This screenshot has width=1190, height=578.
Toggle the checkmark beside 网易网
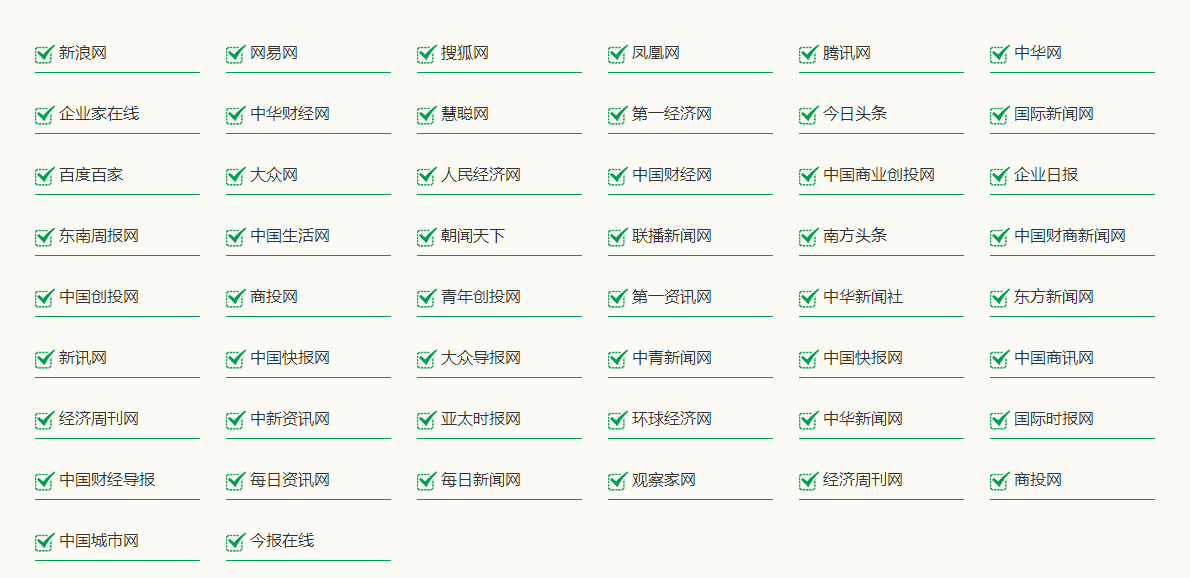[x=235, y=55]
